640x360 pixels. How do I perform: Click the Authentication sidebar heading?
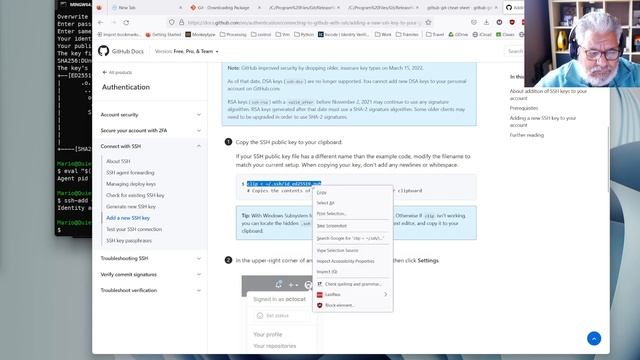click(126, 87)
